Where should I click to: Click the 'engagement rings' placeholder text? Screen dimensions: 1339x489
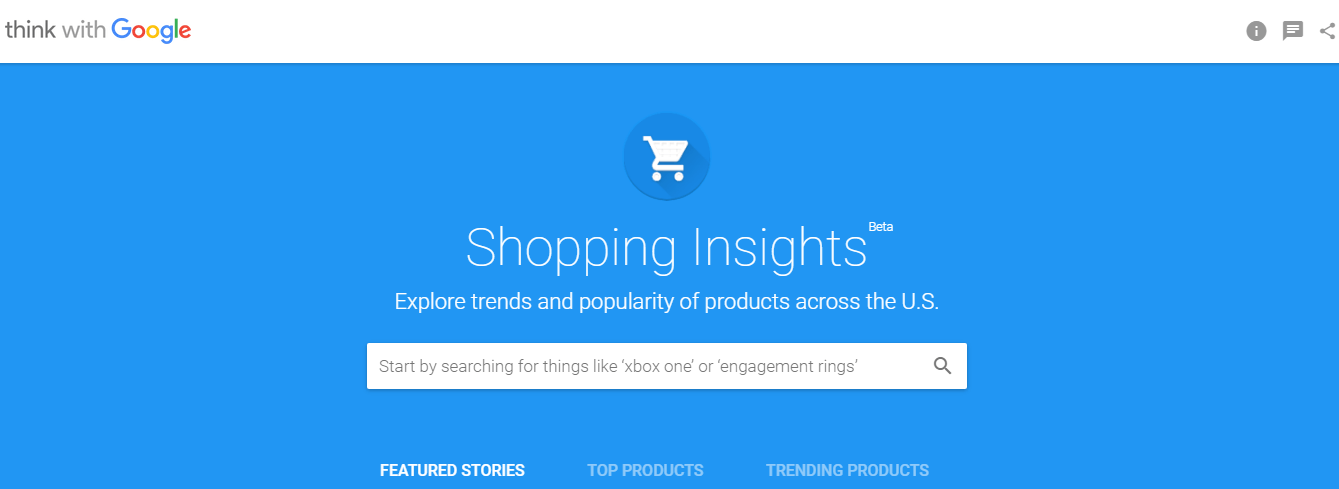pos(787,367)
